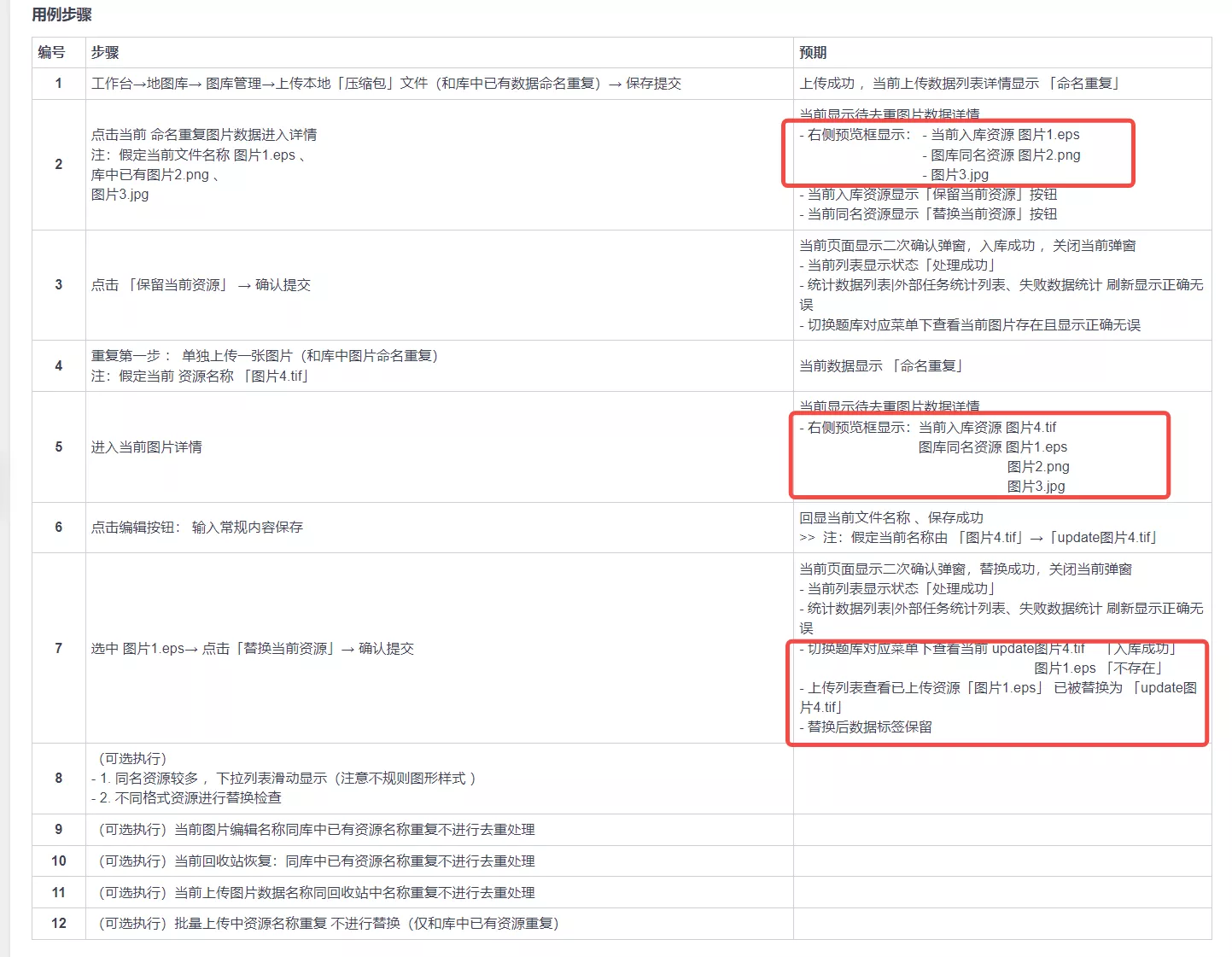Click row number 9 cell
The width and height of the screenshot is (1232, 957).
(x=58, y=830)
